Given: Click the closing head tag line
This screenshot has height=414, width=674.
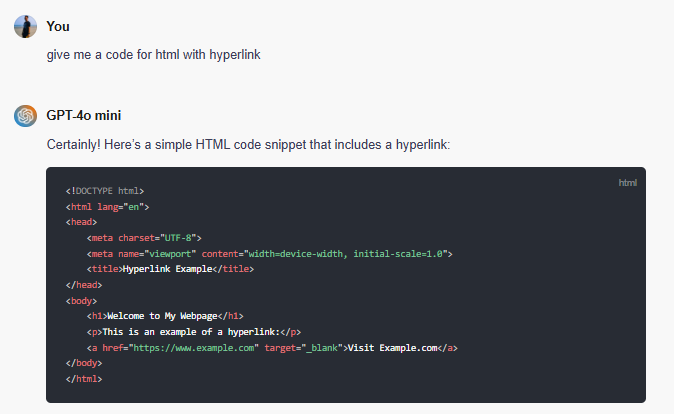Looking at the screenshot, I should click(84, 285).
